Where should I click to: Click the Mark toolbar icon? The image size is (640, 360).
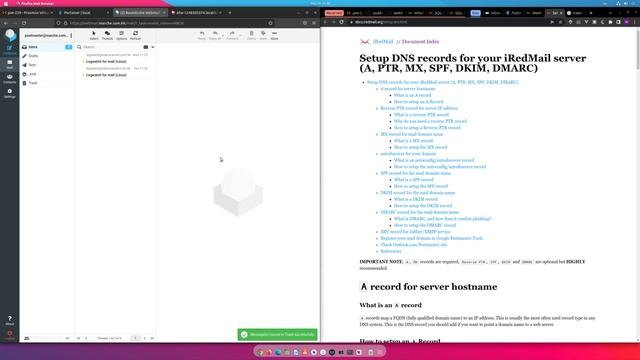pyautogui.click(x=263, y=36)
